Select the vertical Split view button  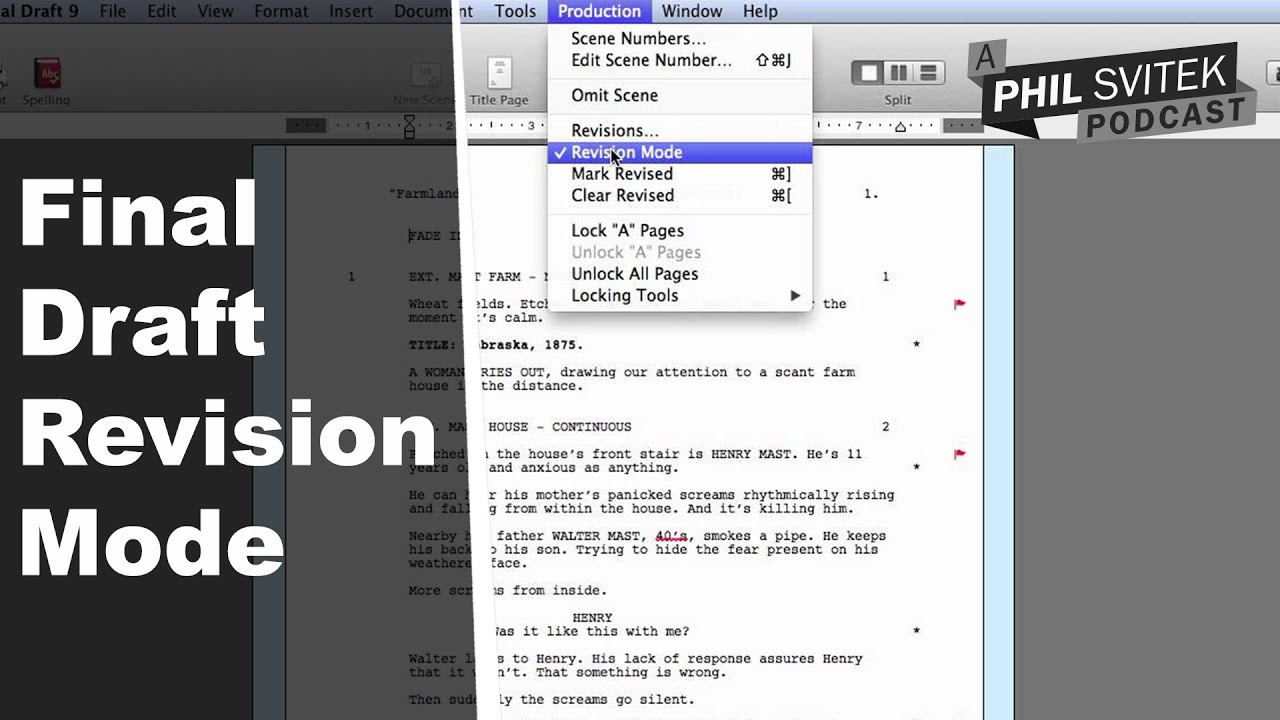898,73
